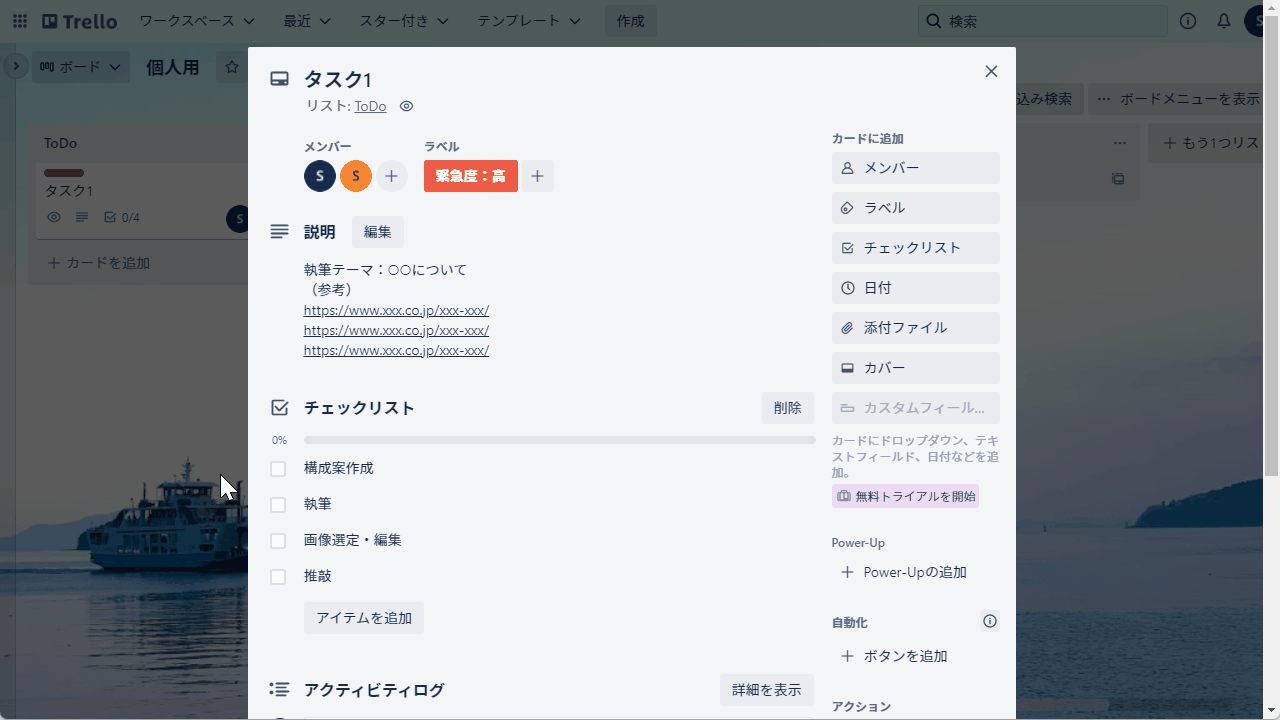Open the スター付き dropdown
This screenshot has height=720, width=1280.
click(x=404, y=21)
